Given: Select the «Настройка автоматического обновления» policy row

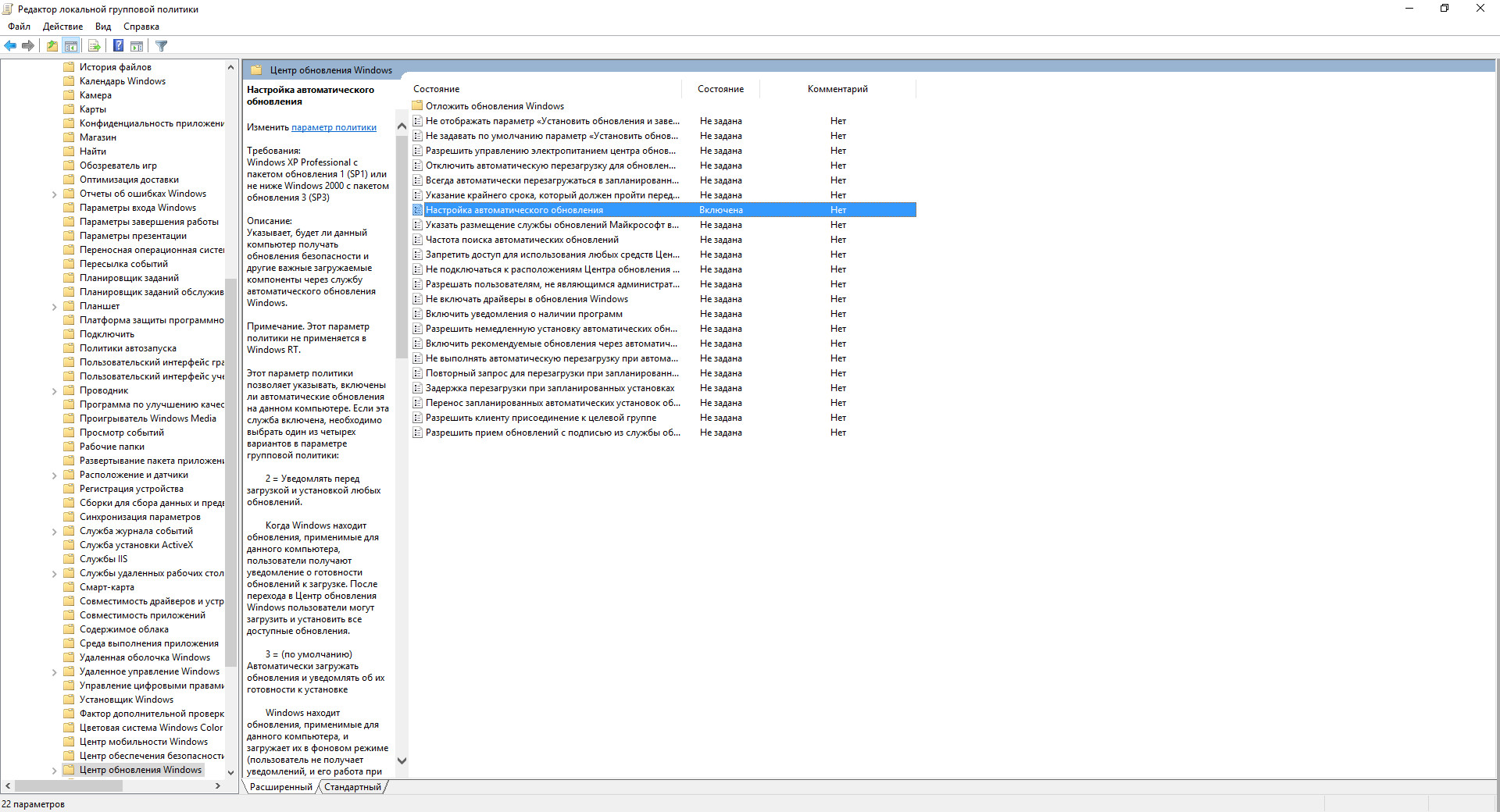Looking at the screenshot, I should [514, 210].
